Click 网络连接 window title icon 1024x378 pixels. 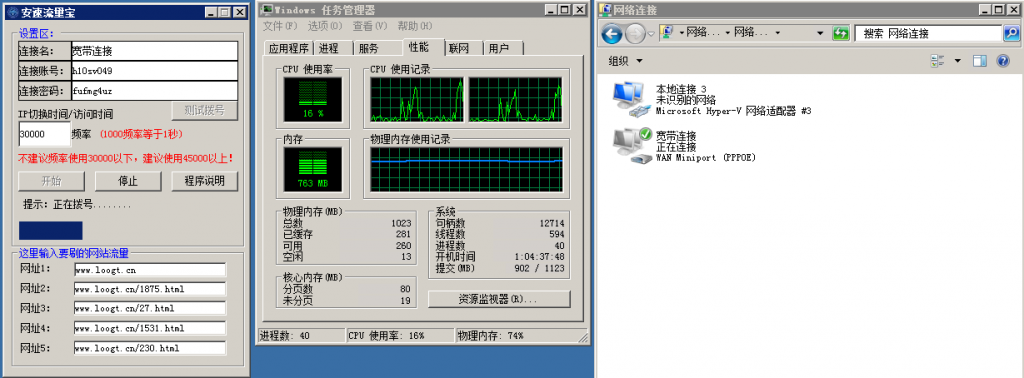coord(605,10)
